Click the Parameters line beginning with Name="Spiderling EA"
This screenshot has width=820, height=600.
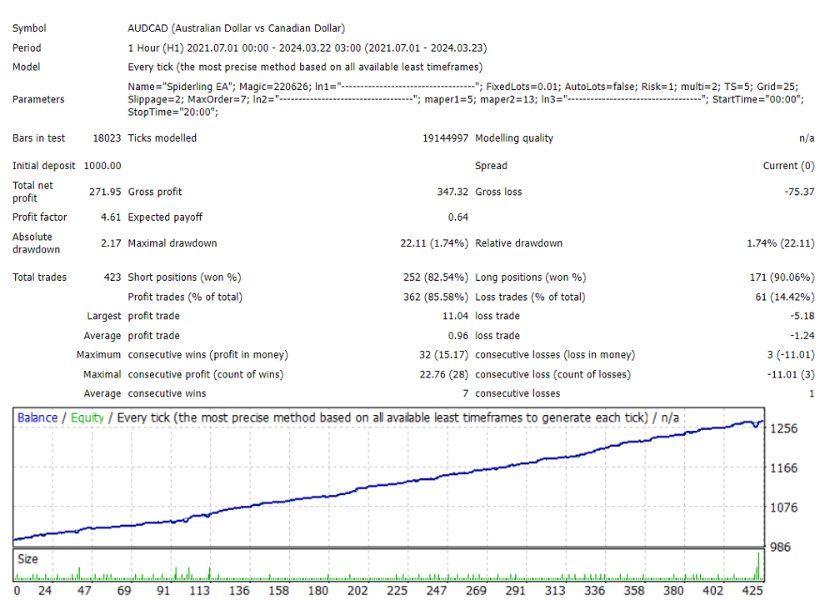[463, 87]
